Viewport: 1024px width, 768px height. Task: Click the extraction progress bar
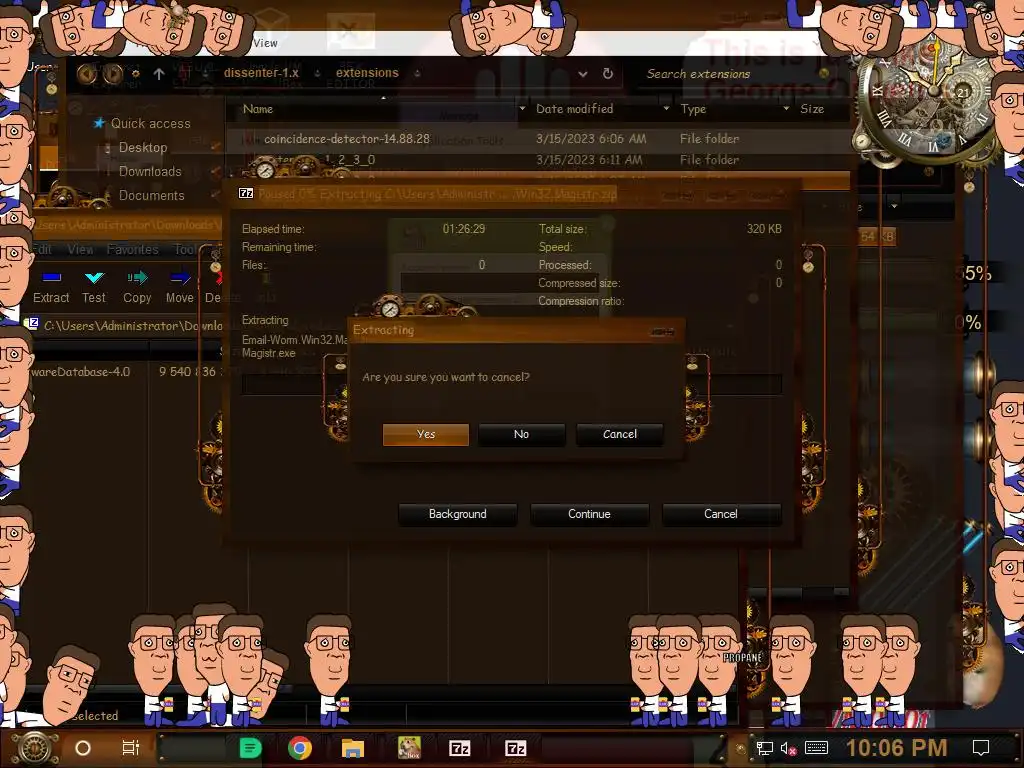tap(511, 384)
